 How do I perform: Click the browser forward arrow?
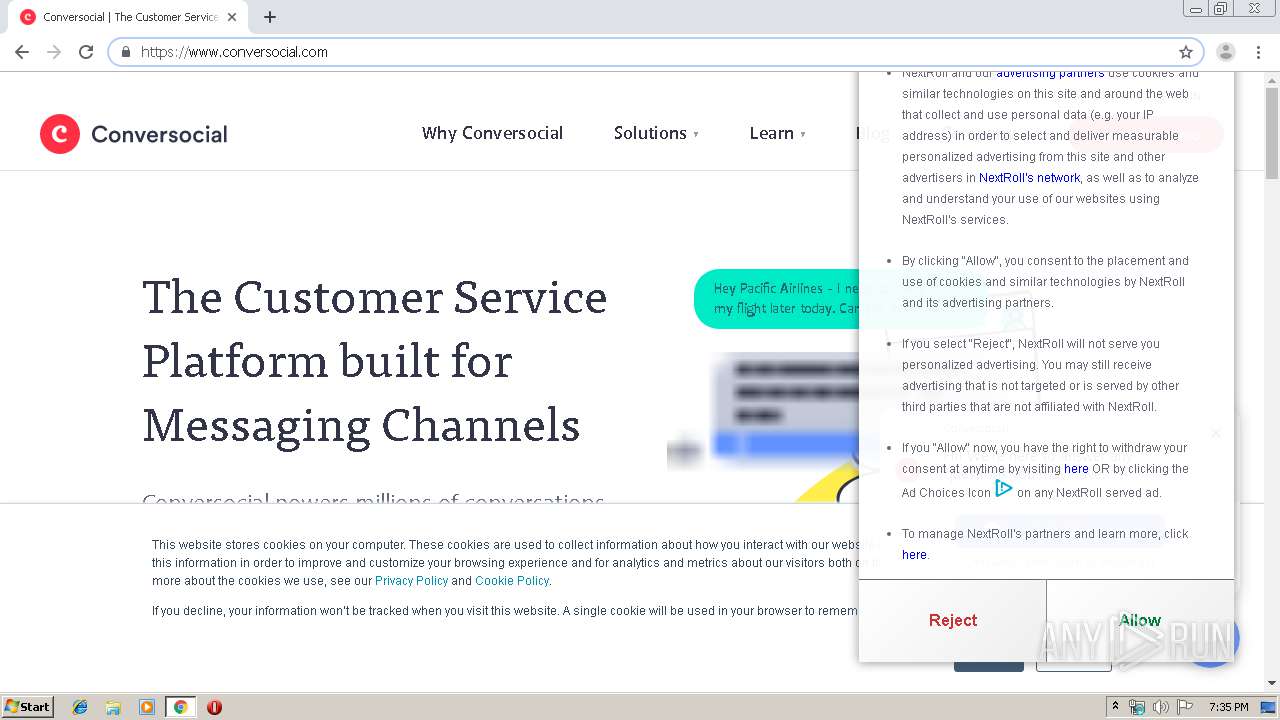(54, 52)
